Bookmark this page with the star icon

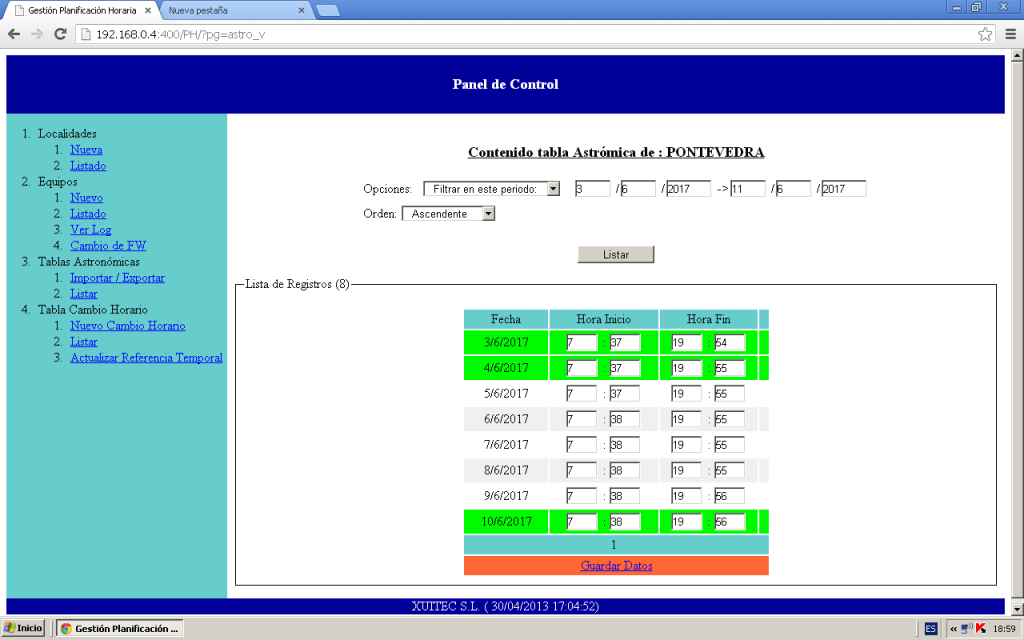click(x=985, y=34)
